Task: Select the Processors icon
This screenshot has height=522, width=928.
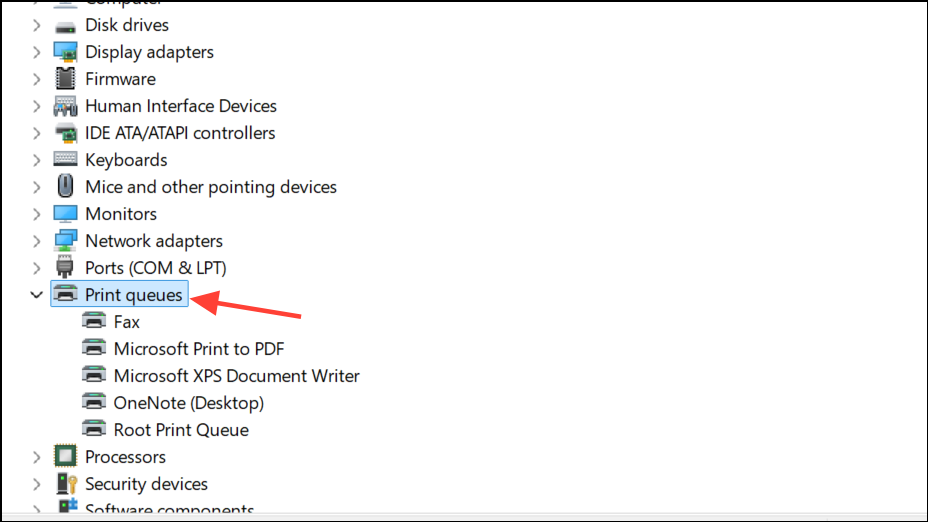Action: click(65, 457)
